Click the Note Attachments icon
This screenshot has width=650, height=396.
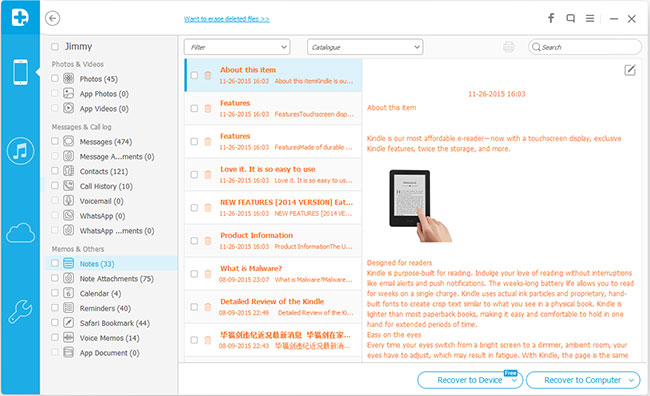68,278
